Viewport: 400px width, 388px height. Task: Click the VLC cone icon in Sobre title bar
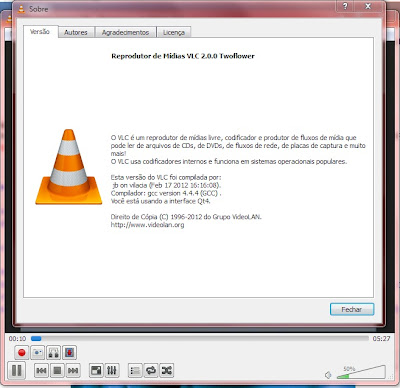click(21, 9)
